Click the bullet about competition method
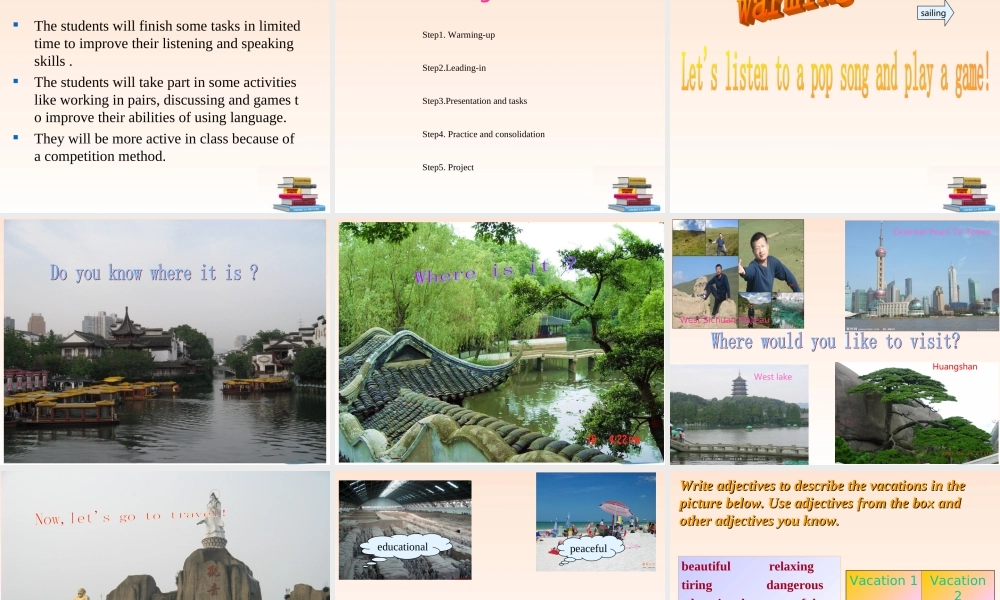The height and width of the screenshot is (600, 1000). pos(164,147)
